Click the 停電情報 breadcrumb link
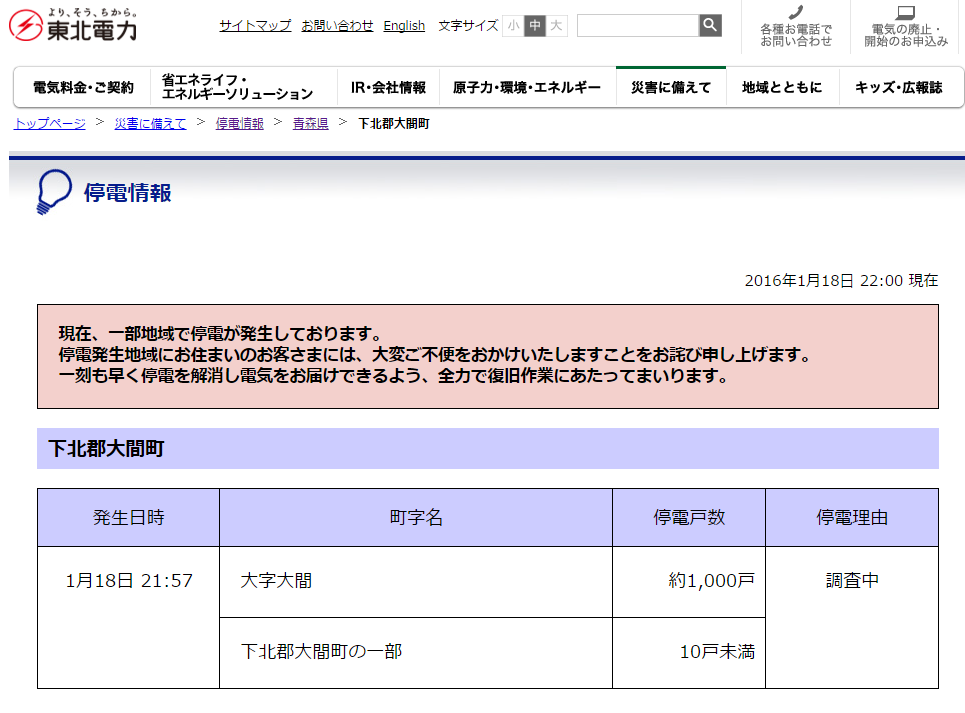Screen dimensions: 965x713 [238, 125]
